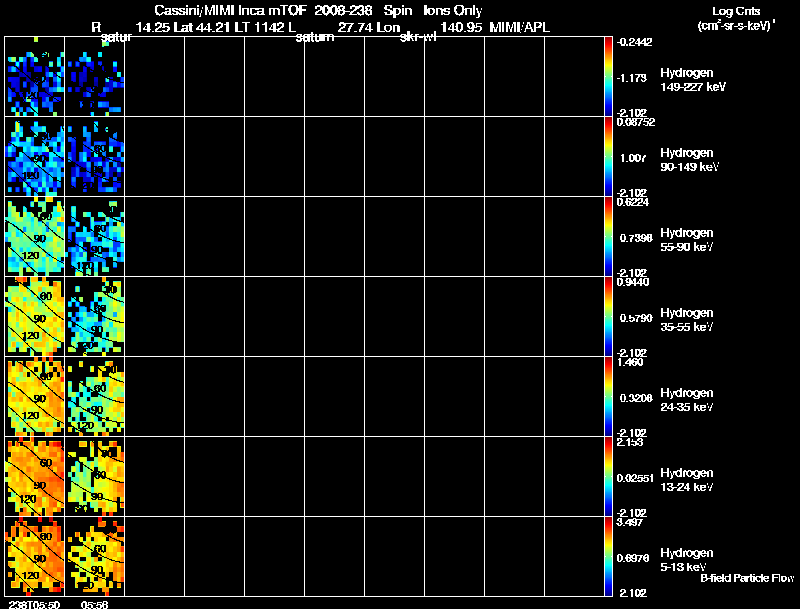Click the "2.153" colorbar maximum value
Image resolution: width=800 pixels, height=609 pixels.
tap(630, 442)
